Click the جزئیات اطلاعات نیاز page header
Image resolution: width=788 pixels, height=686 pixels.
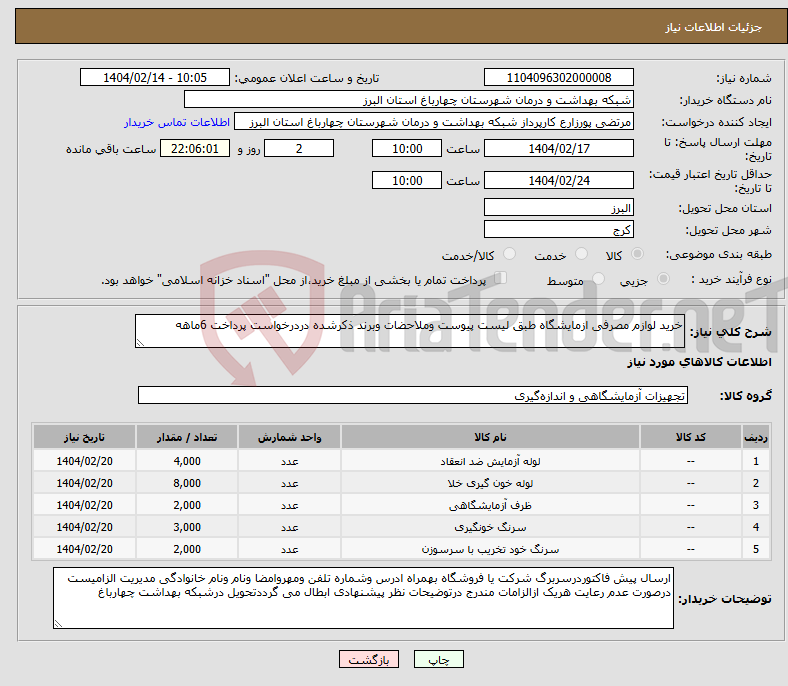(714, 27)
